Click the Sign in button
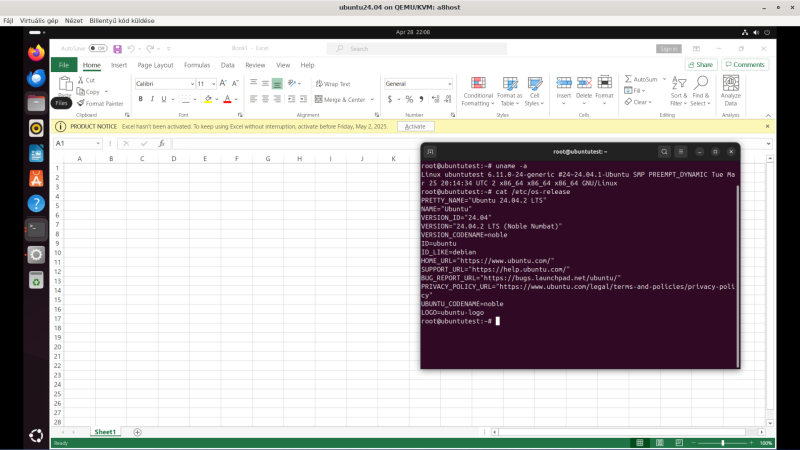This screenshot has width=800, height=450. click(x=668, y=49)
